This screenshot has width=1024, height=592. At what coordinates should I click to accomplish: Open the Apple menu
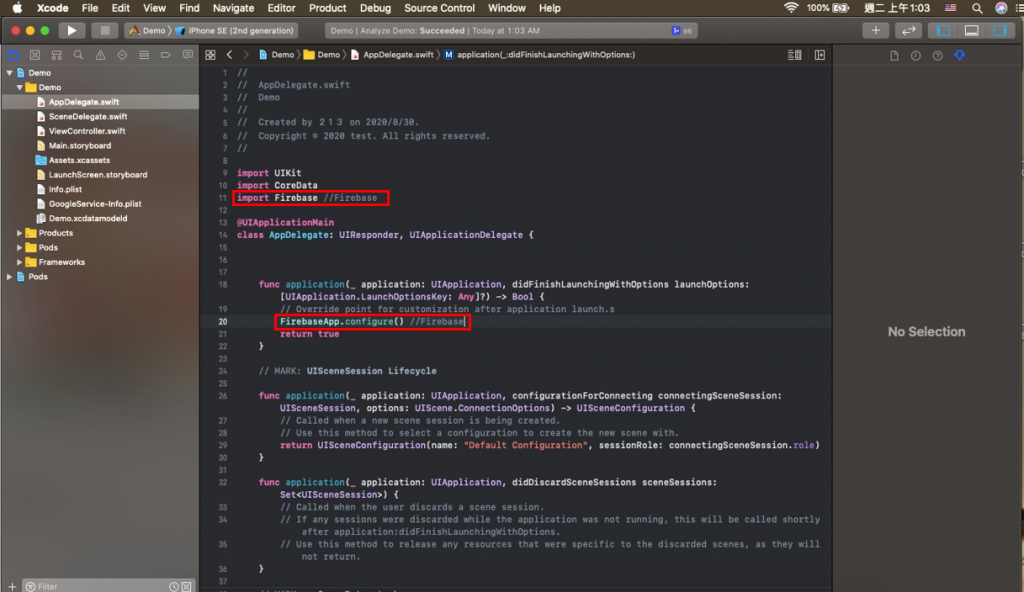[x=18, y=8]
